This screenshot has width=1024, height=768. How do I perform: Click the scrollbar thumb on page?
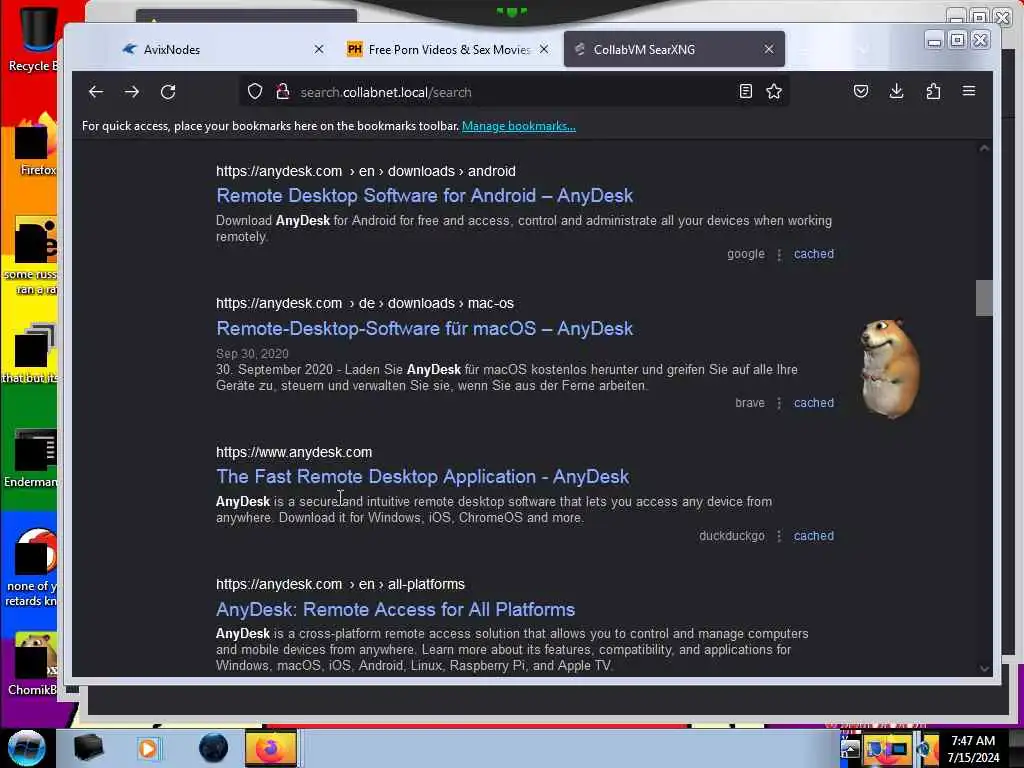(x=984, y=298)
